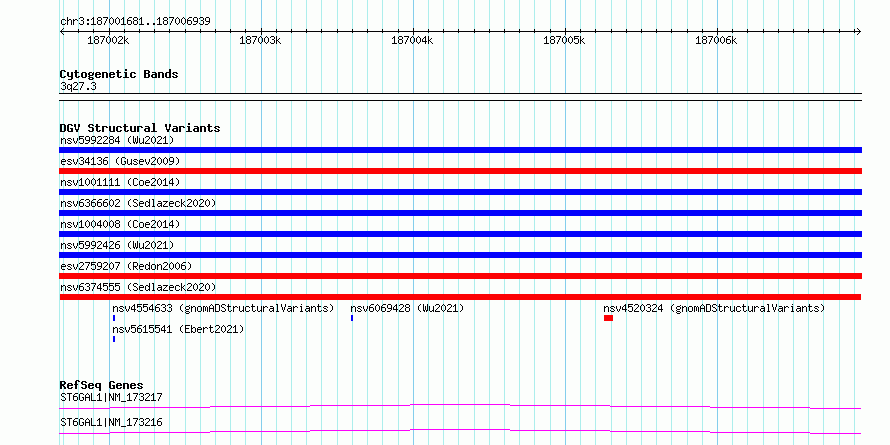Select the blue bar below nsv5992284
The width and height of the screenshot is (890, 445).
pyautogui.click(x=460, y=150)
